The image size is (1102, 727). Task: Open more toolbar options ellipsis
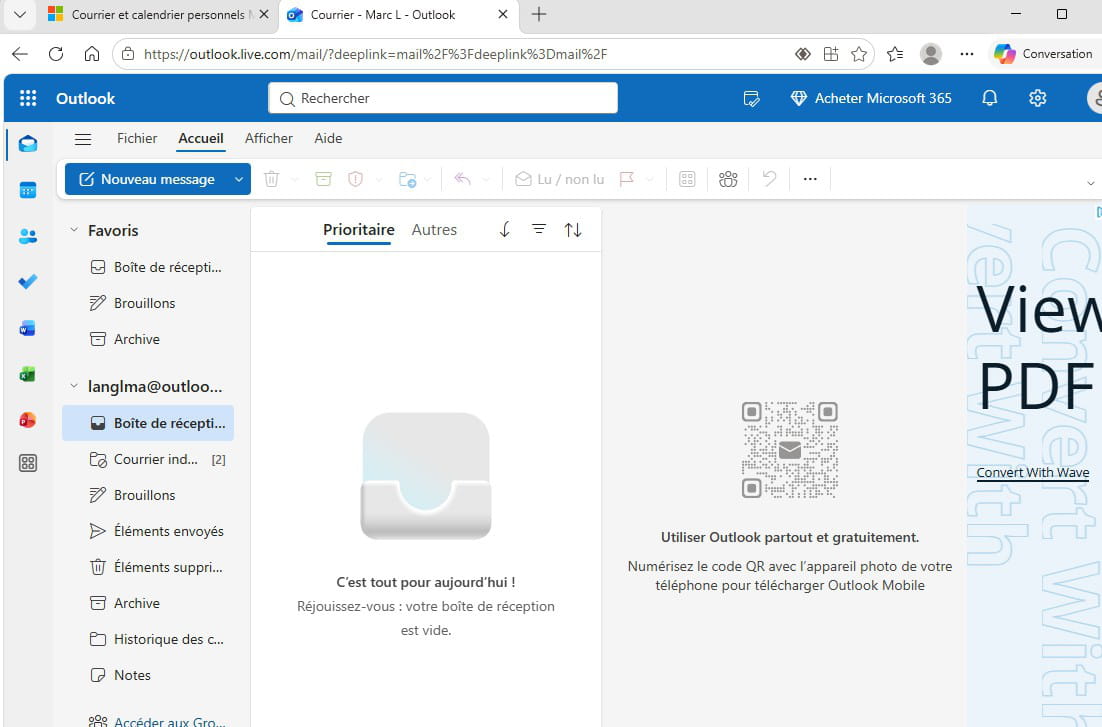point(810,179)
